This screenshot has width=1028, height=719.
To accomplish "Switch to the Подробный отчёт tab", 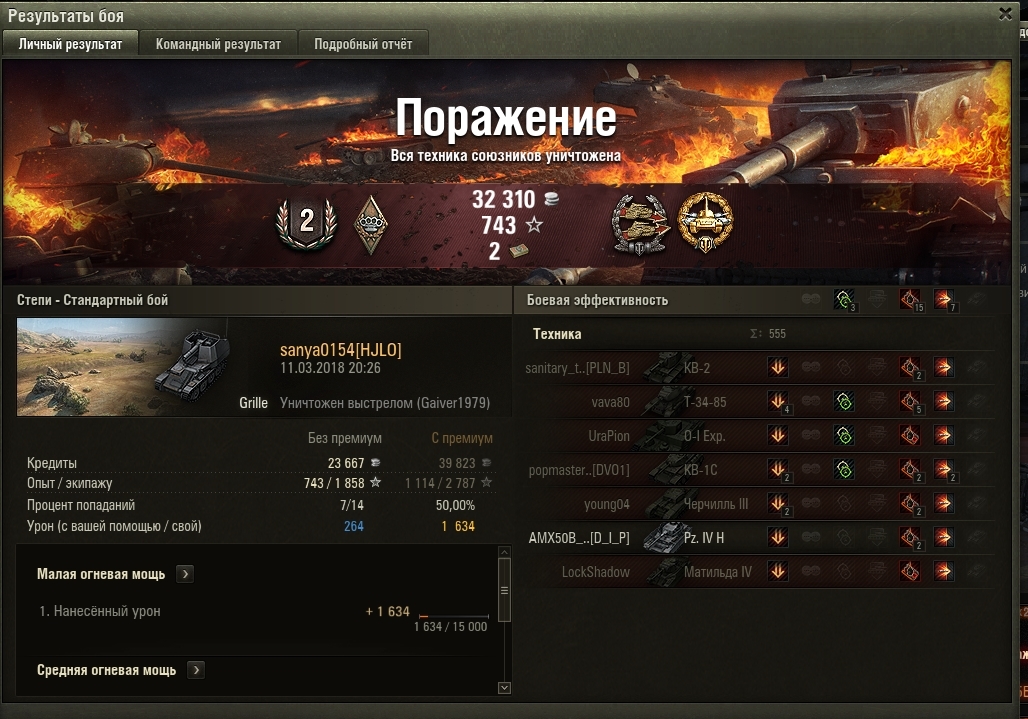I will (363, 44).
